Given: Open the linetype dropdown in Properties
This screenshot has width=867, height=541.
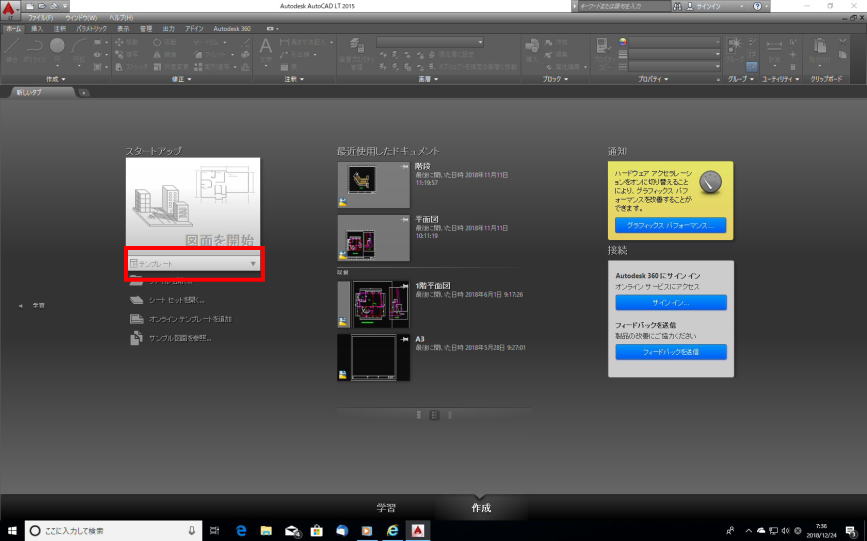Looking at the screenshot, I should point(674,66).
